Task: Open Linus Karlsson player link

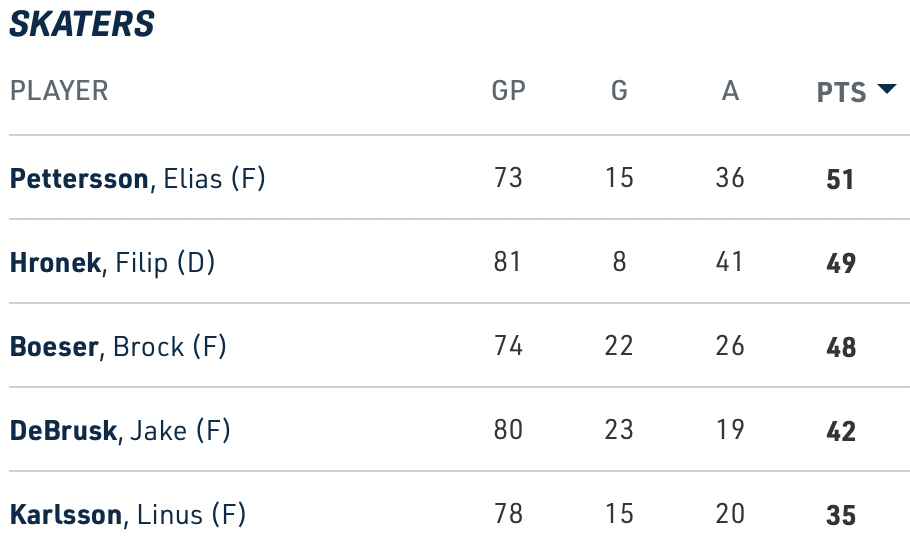Action: point(127,515)
